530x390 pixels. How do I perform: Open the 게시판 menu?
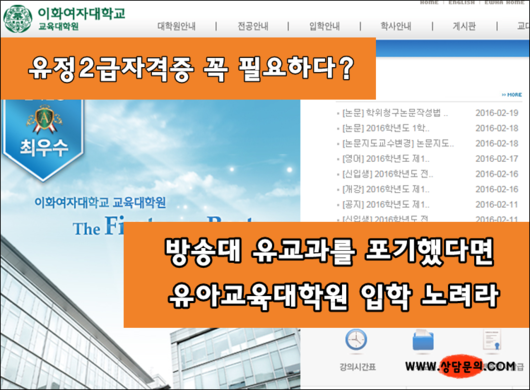pyautogui.click(x=464, y=26)
